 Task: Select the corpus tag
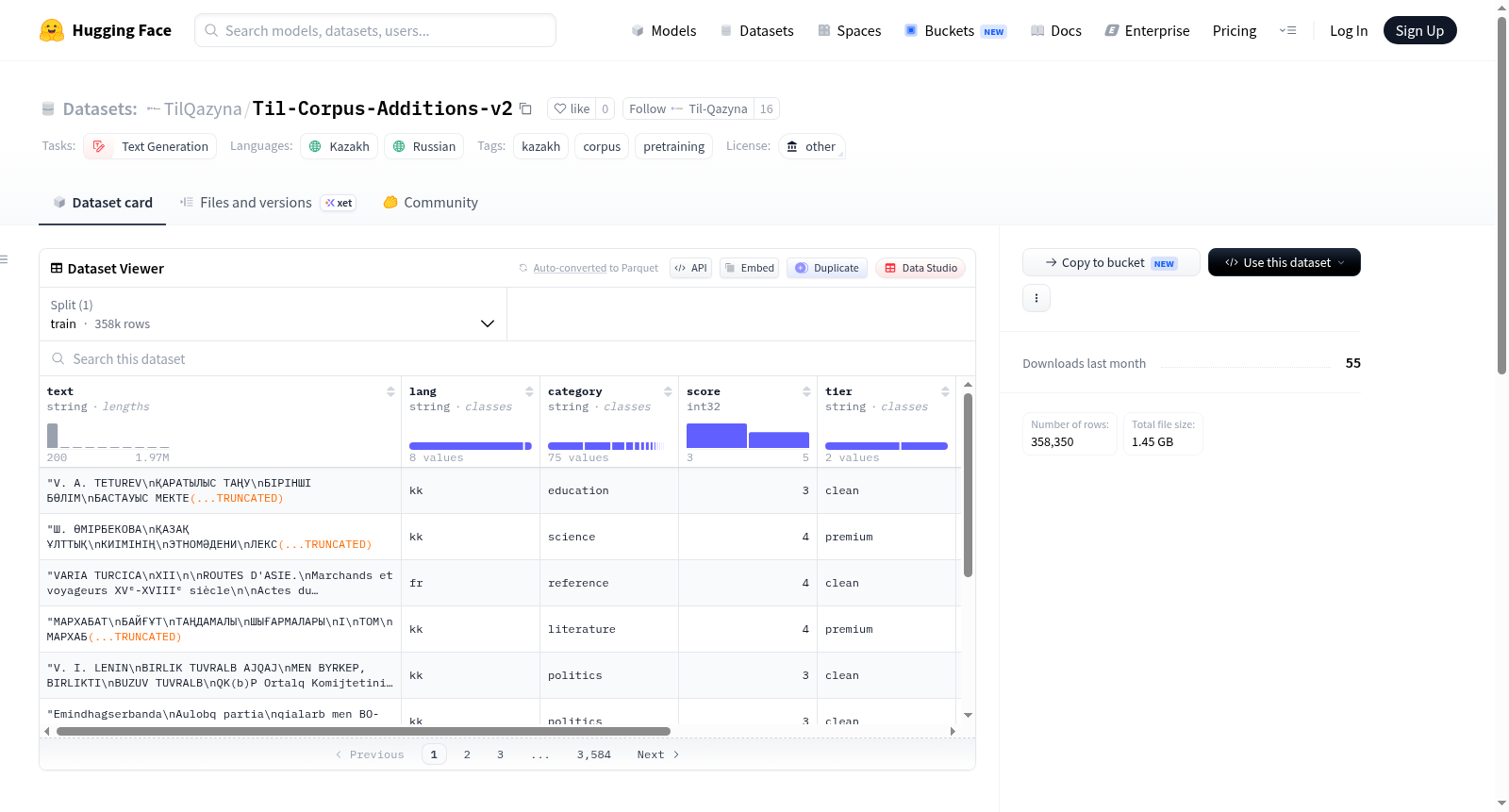coord(602,146)
